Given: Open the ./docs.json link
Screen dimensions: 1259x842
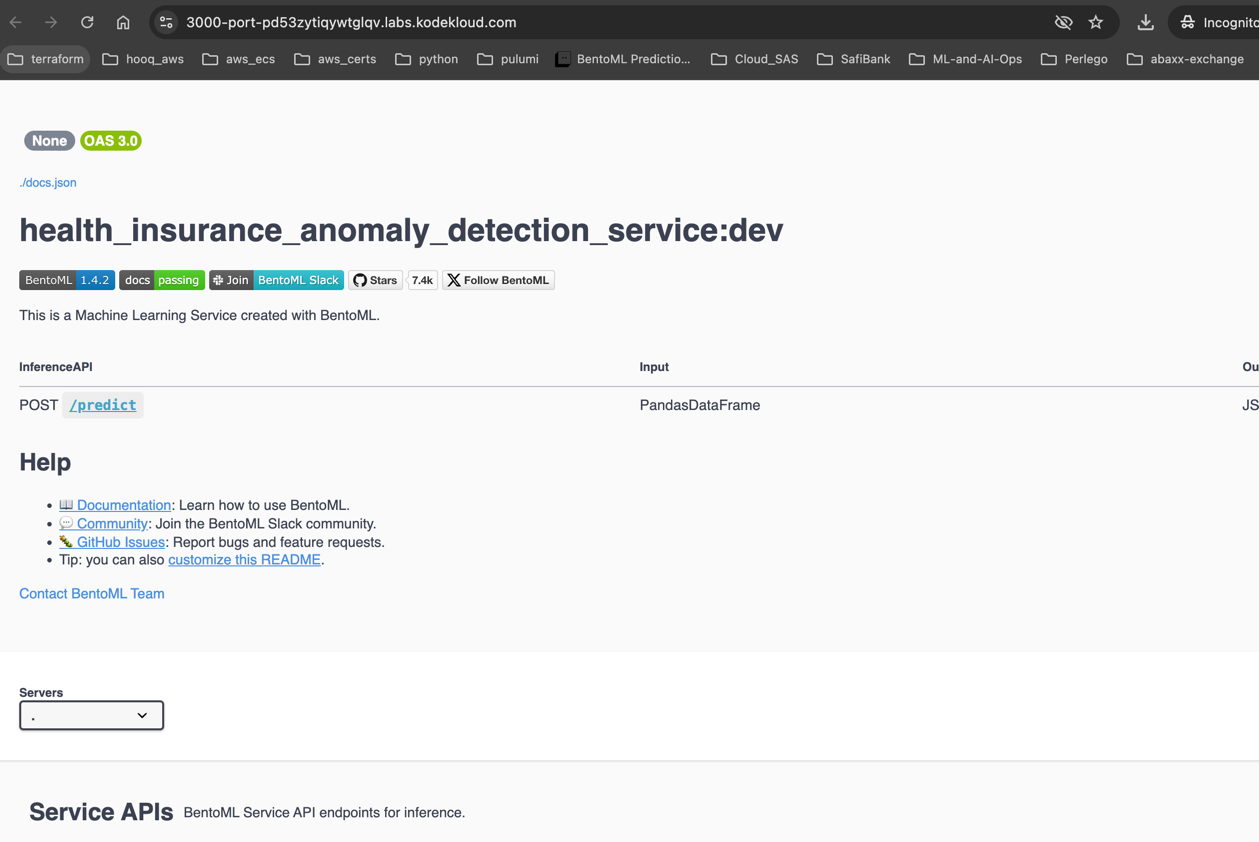Looking at the screenshot, I should [x=48, y=183].
